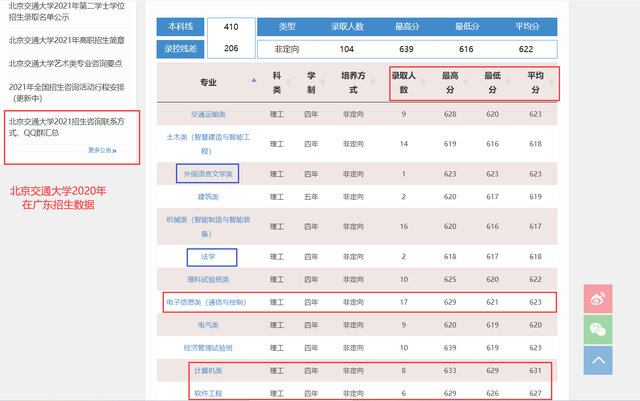The image size is (640, 401).
Task: Click 平均分 631 in 计算机类 row
Action: [536, 371]
